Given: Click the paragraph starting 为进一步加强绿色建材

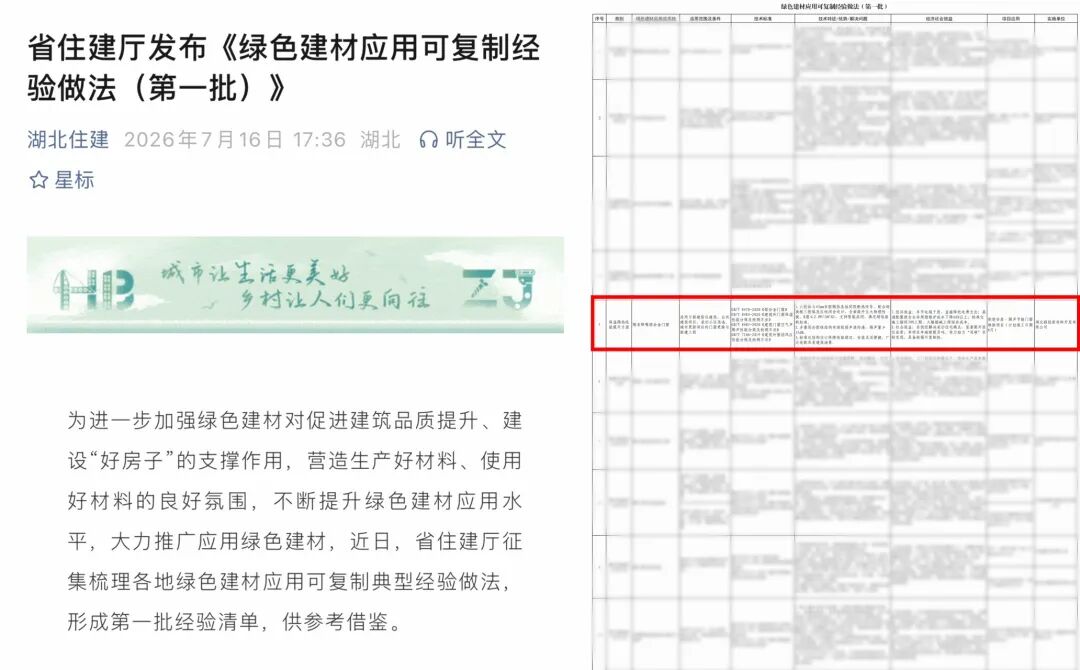Looking at the screenshot, I should 295,521.
